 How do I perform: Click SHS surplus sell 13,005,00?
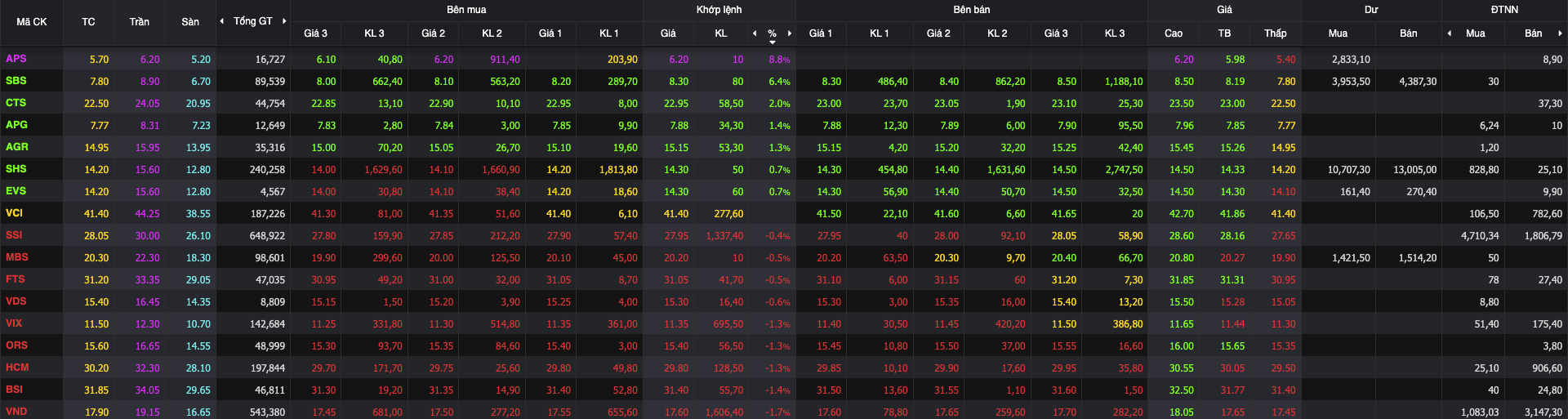[1414, 170]
